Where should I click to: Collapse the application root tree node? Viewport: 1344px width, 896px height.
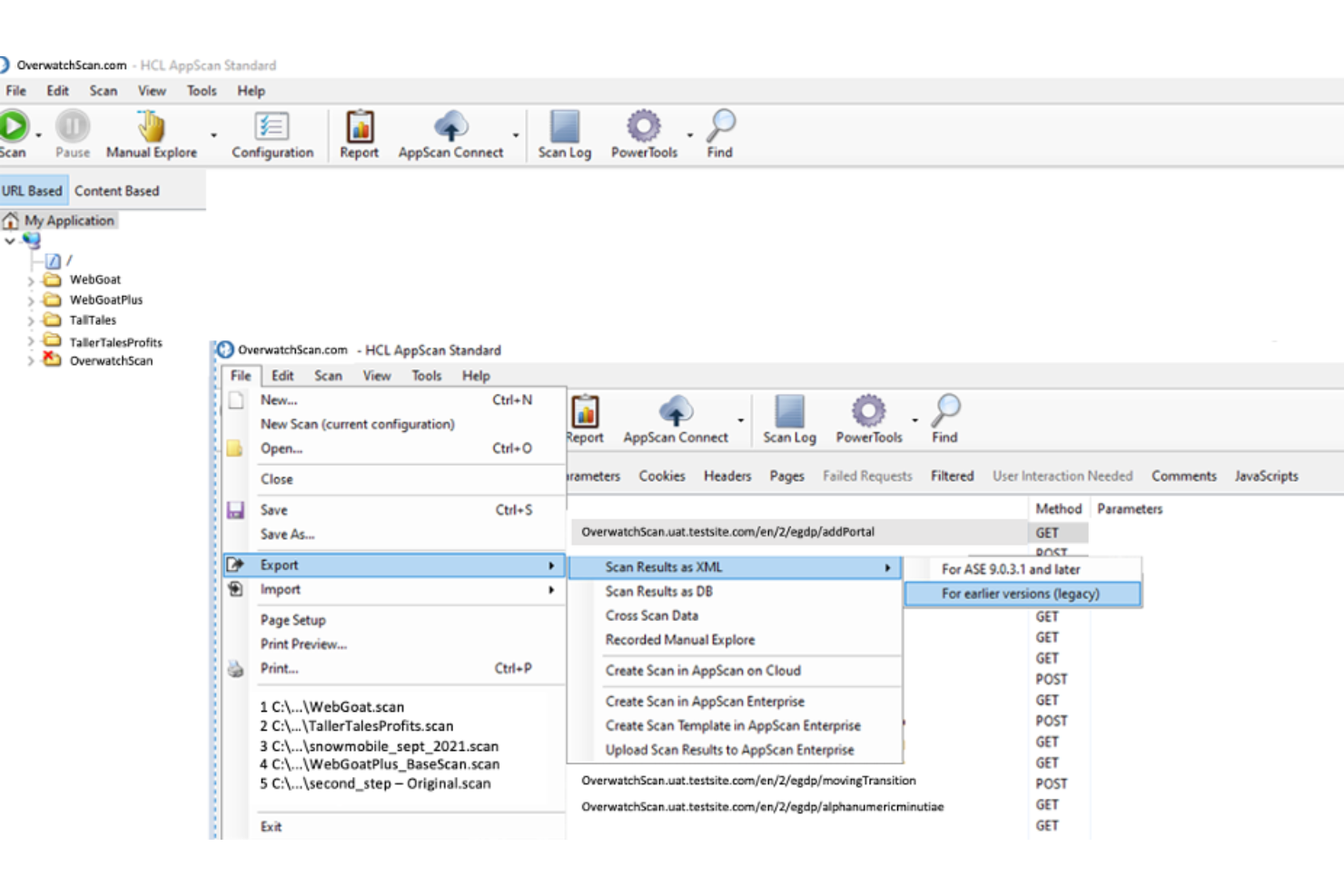point(9,241)
